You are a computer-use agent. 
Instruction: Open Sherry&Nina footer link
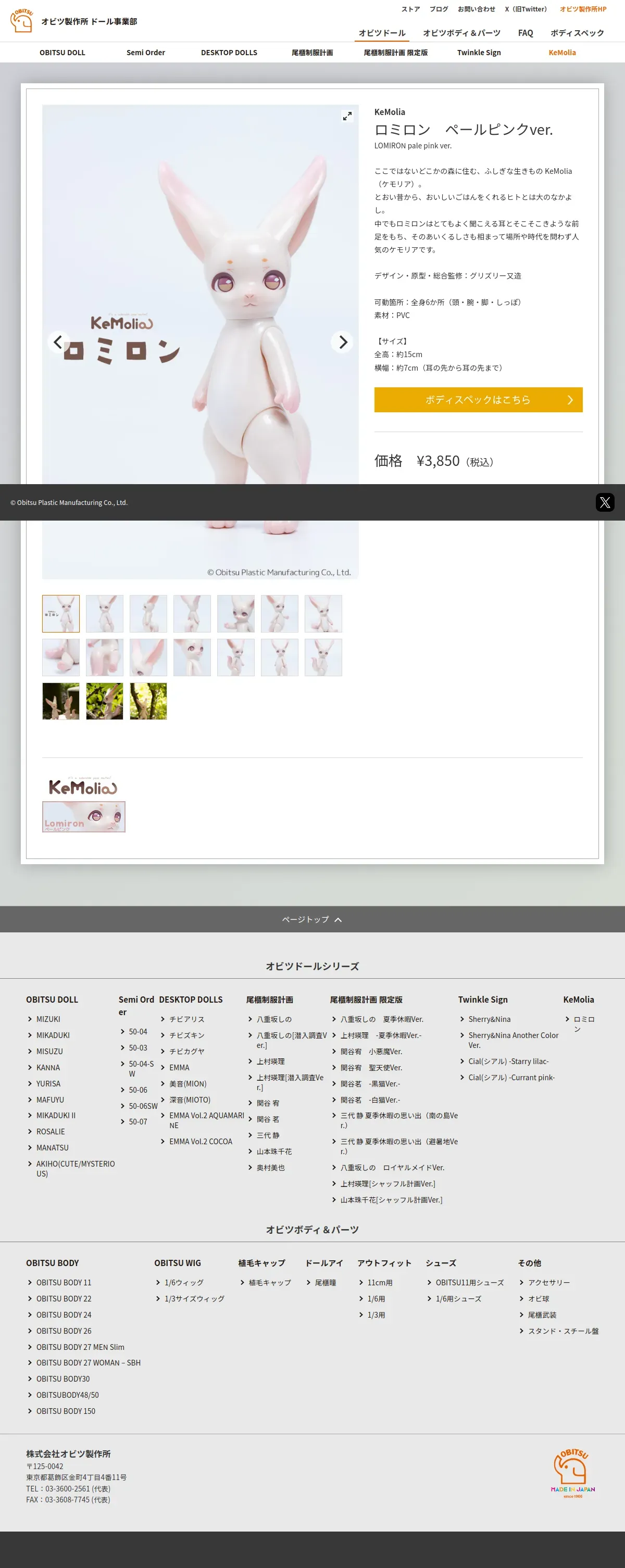(489, 1019)
